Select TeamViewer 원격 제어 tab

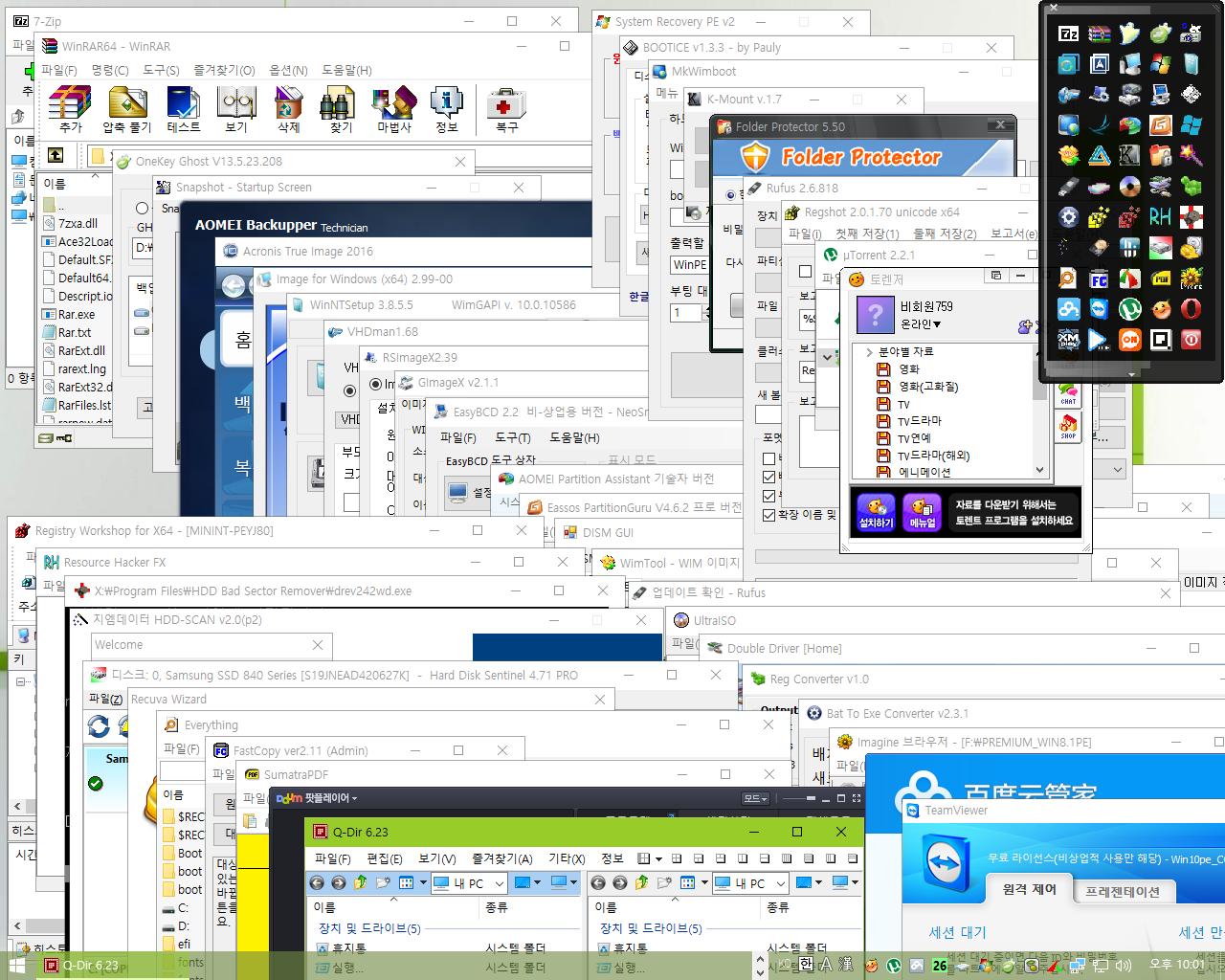click(x=1029, y=889)
